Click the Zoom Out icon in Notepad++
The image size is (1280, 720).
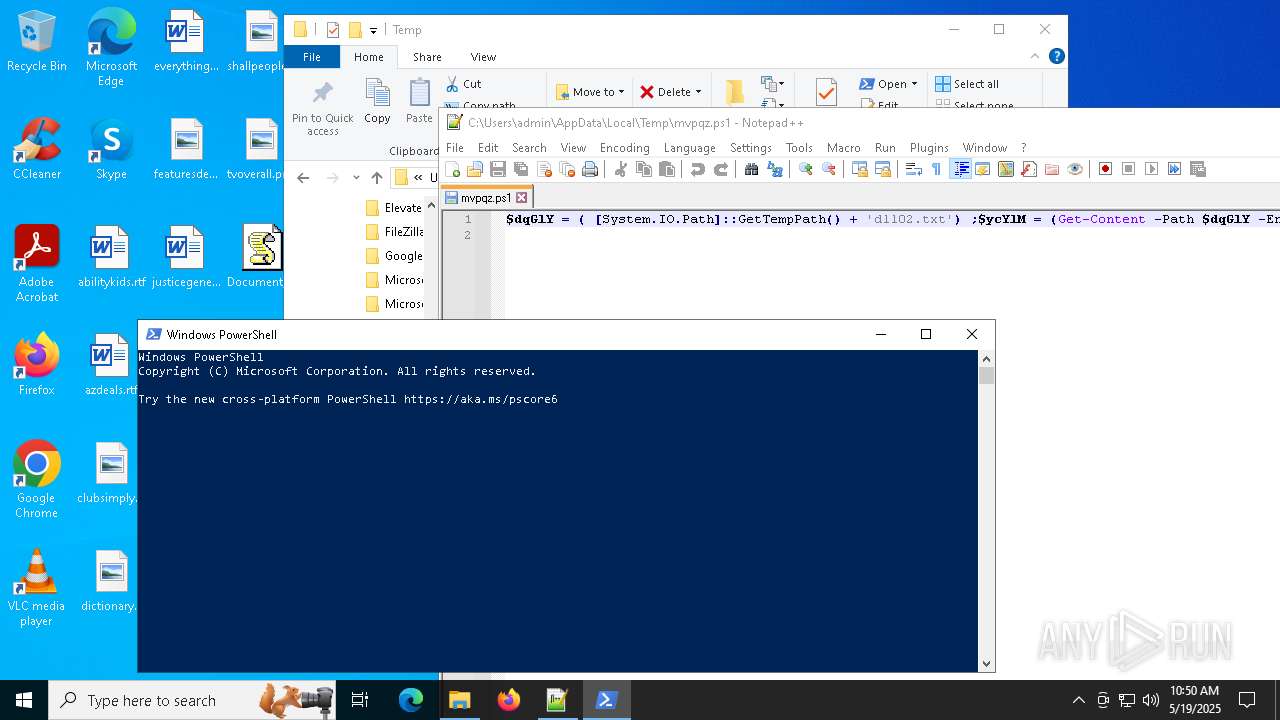point(828,169)
